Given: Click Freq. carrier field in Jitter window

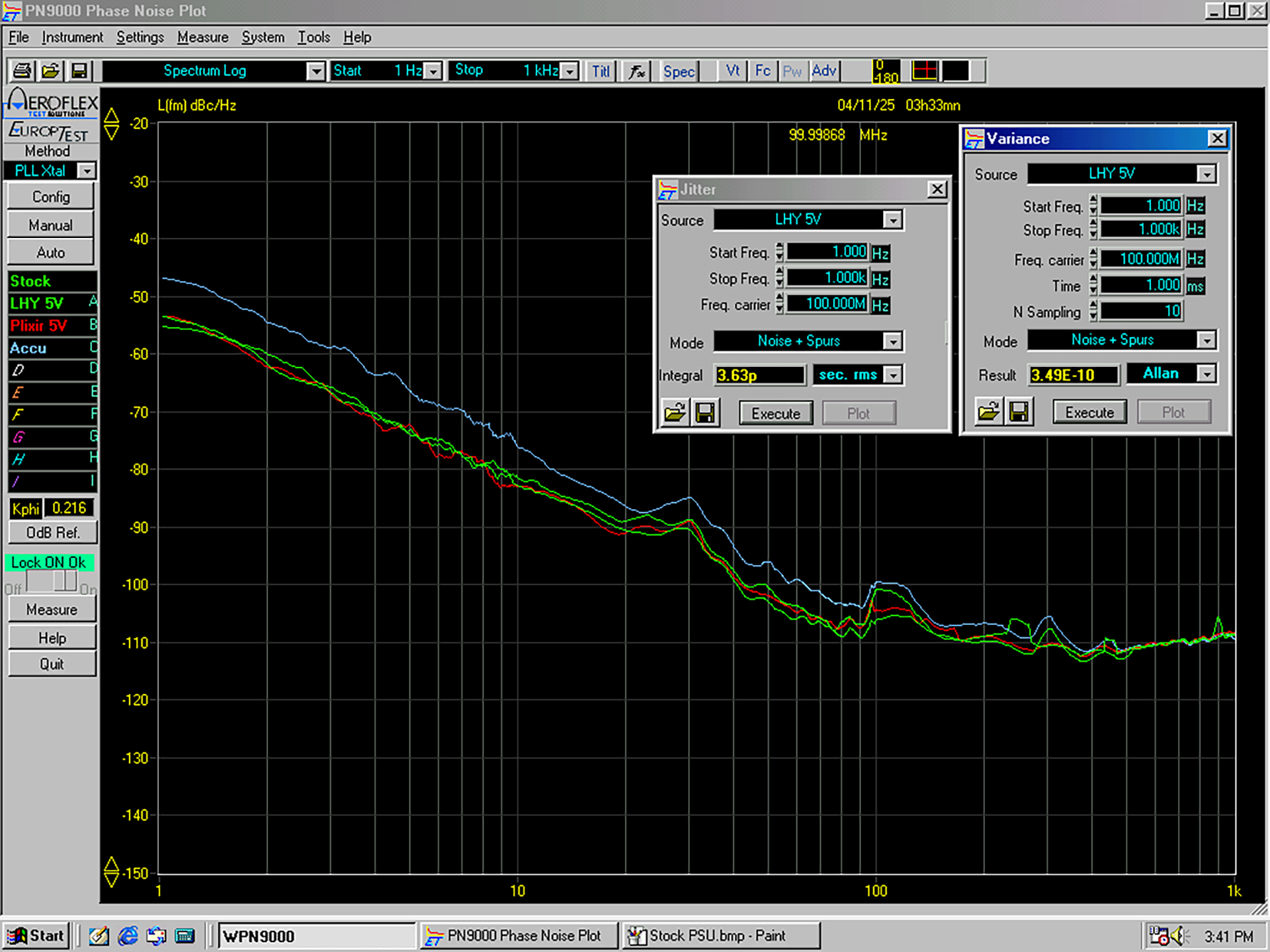Looking at the screenshot, I should [x=827, y=304].
